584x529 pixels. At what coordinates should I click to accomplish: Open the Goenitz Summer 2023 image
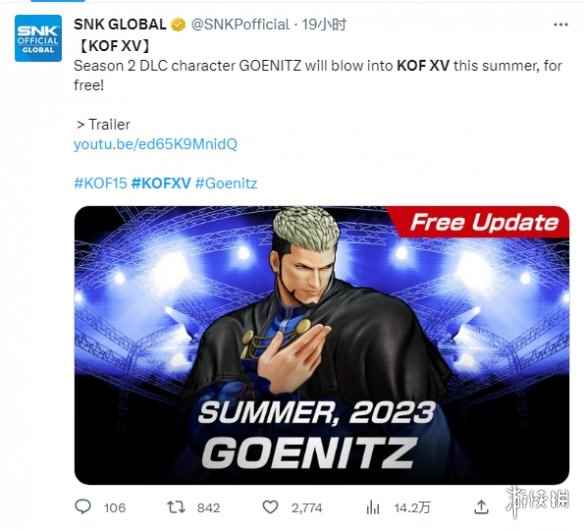click(321, 345)
